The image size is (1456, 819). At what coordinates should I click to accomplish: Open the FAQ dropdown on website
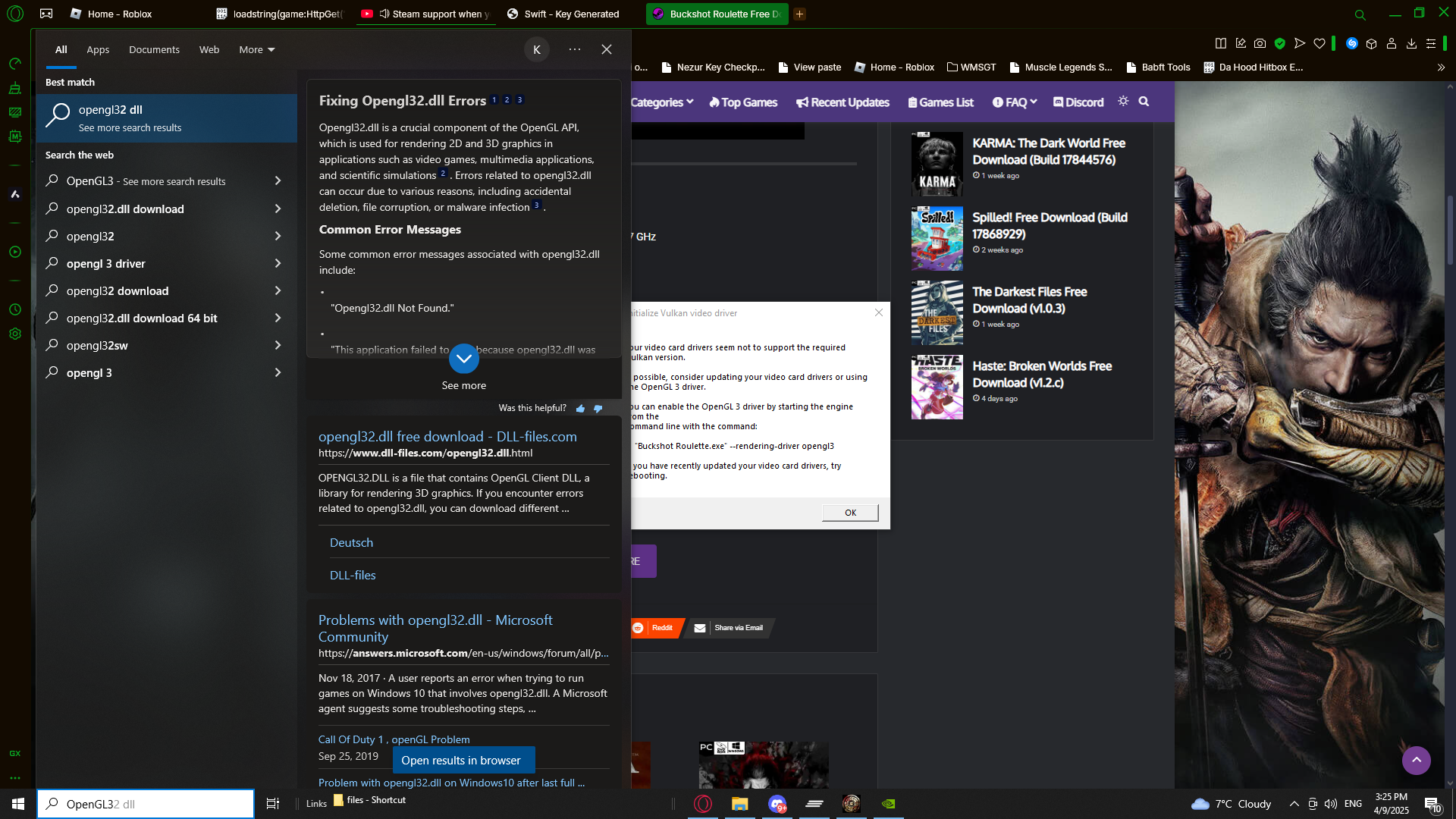coord(1015,102)
